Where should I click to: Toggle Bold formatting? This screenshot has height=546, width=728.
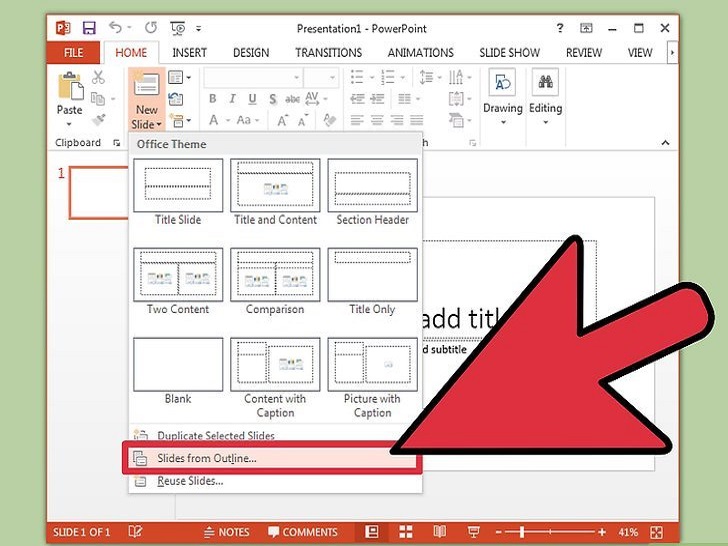pos(212,98)
